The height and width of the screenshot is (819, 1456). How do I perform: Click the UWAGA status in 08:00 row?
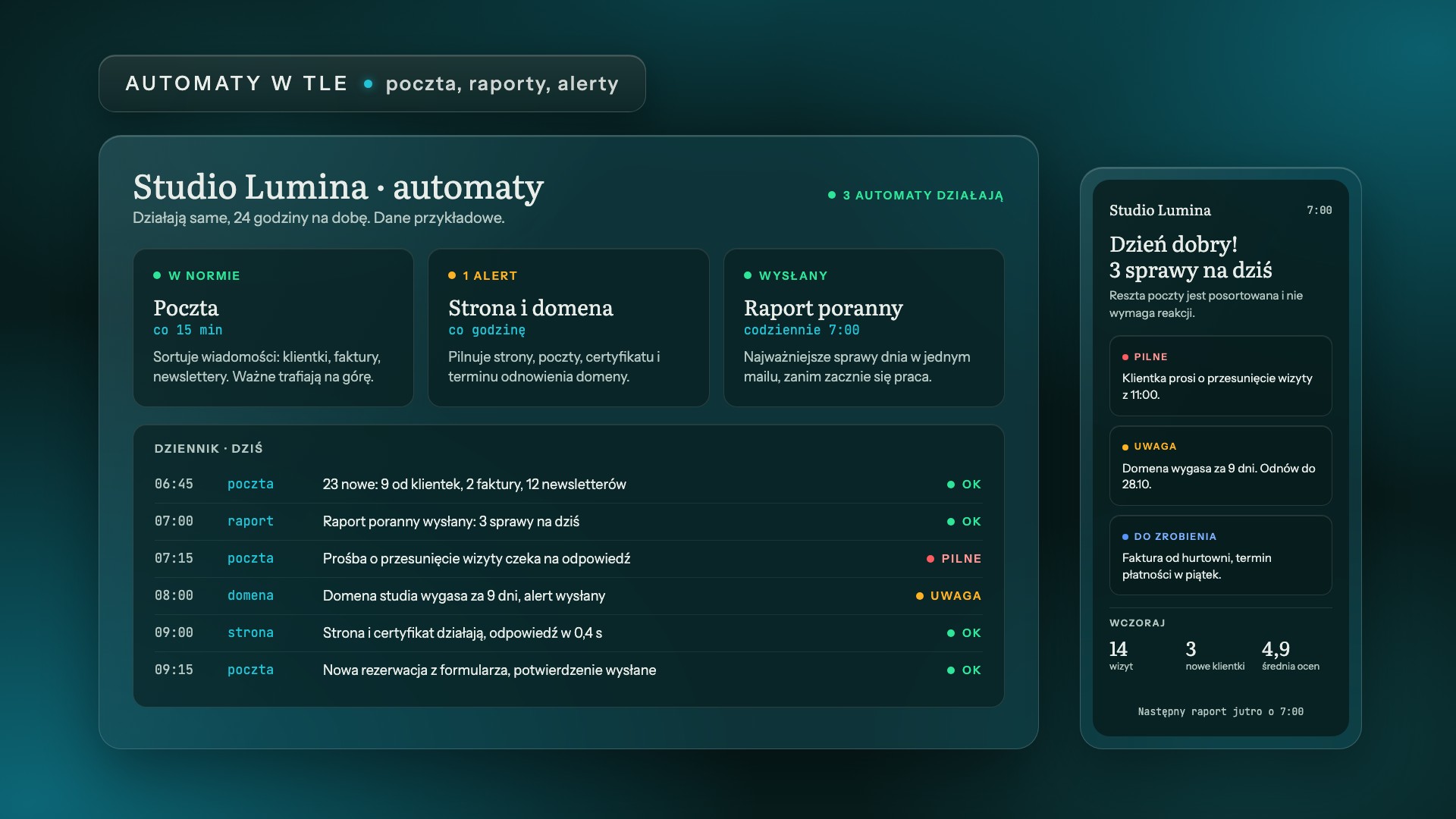pyautogui.click(x=949, y=596)
